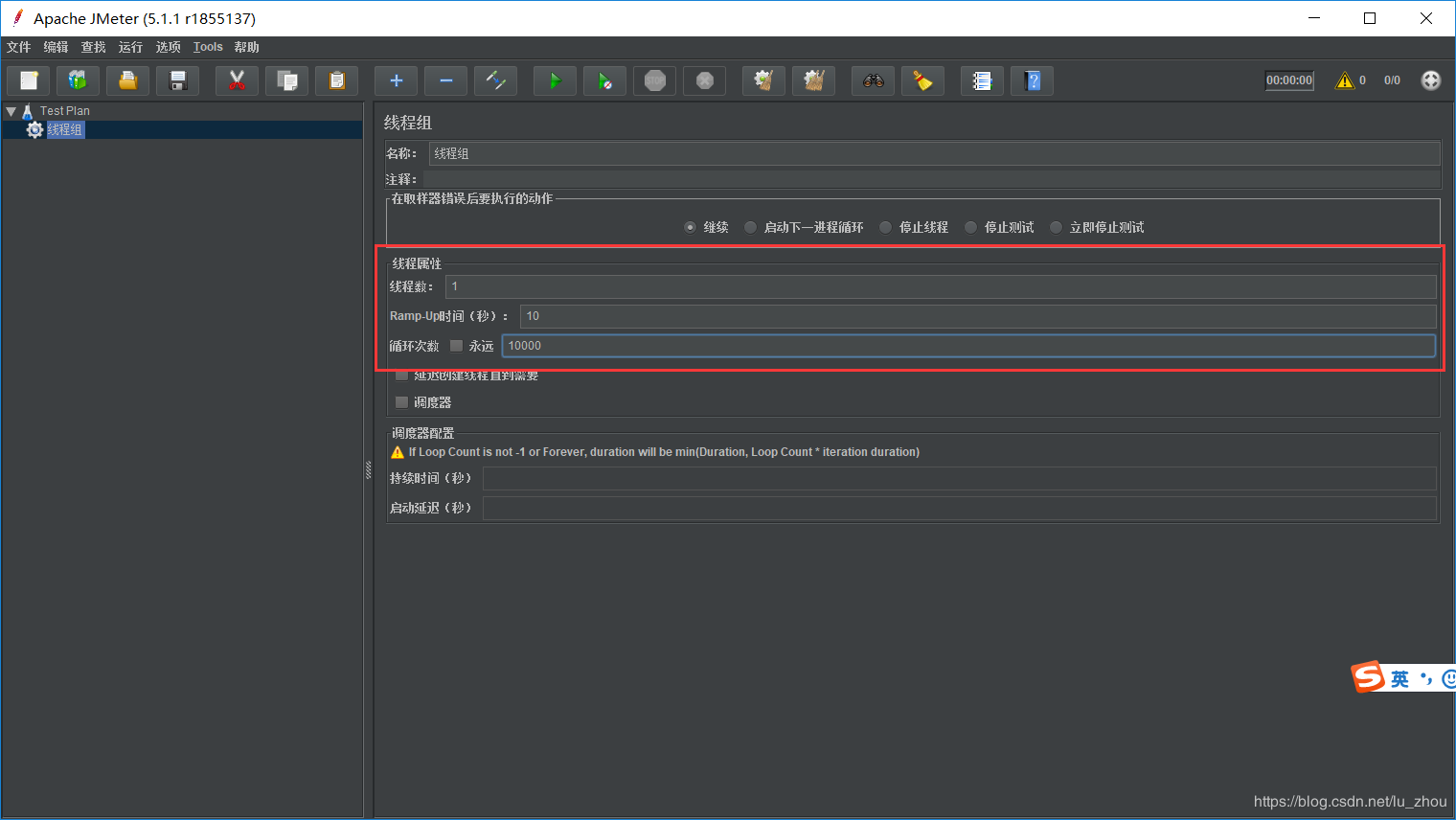Stop the test with Stop icon
Screen dimensions: 1456x820
pos(655,80)
